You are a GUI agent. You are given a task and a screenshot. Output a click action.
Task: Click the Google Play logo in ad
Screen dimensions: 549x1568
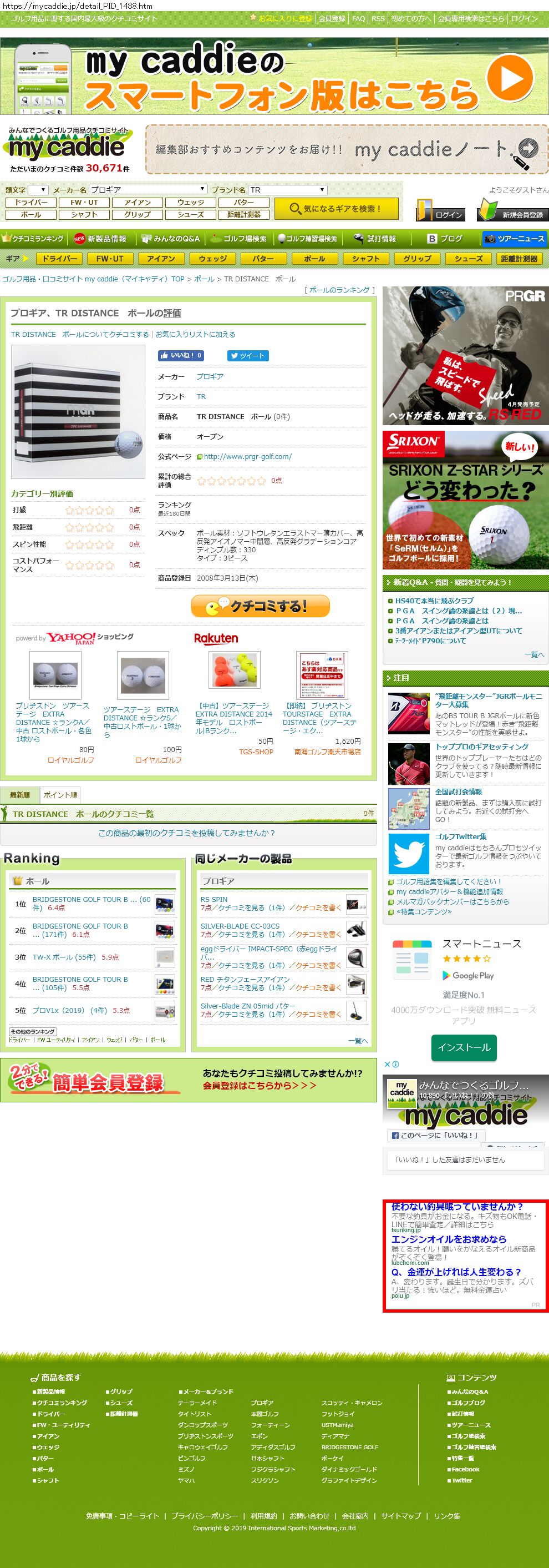468,976
